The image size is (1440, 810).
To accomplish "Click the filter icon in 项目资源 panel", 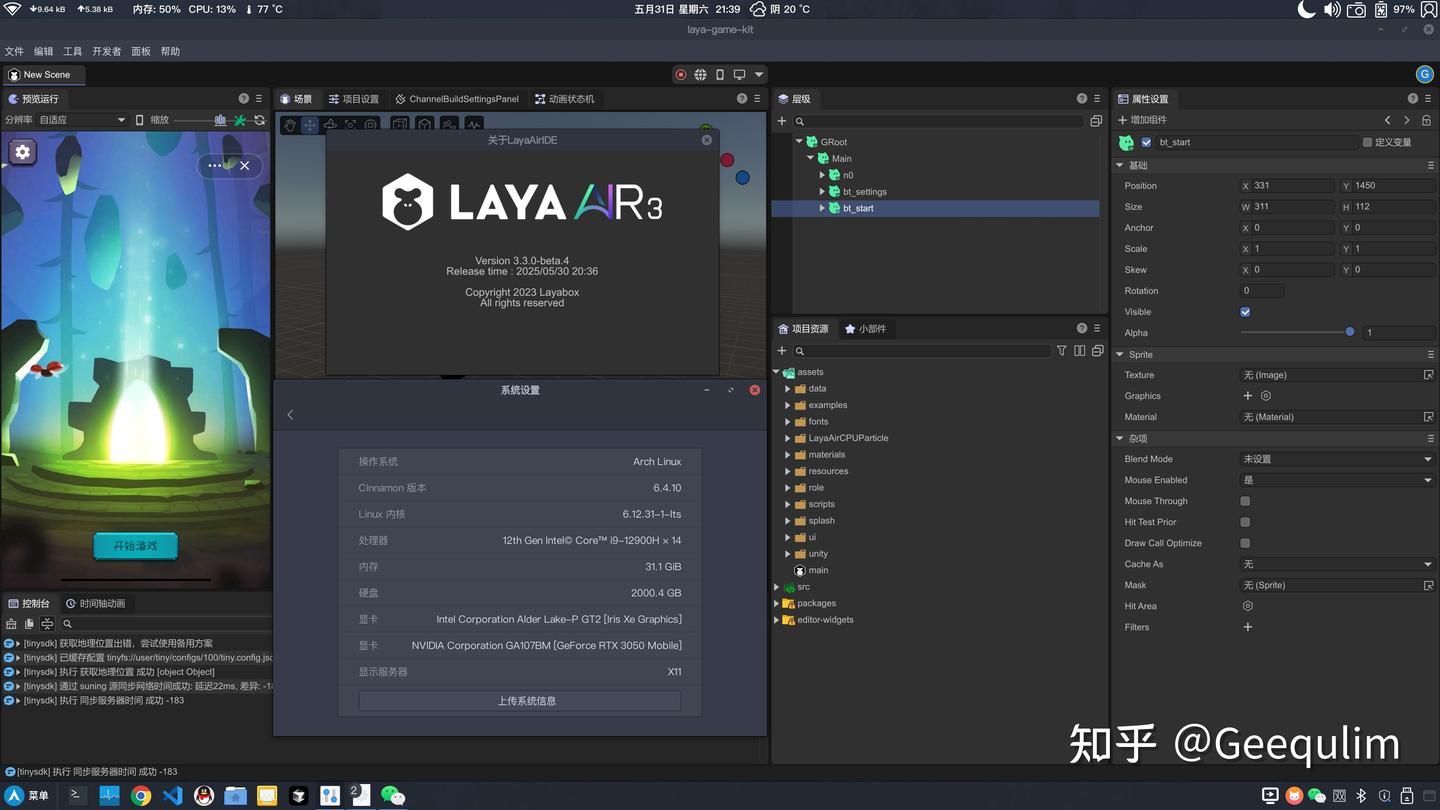I will point(1062,350).
